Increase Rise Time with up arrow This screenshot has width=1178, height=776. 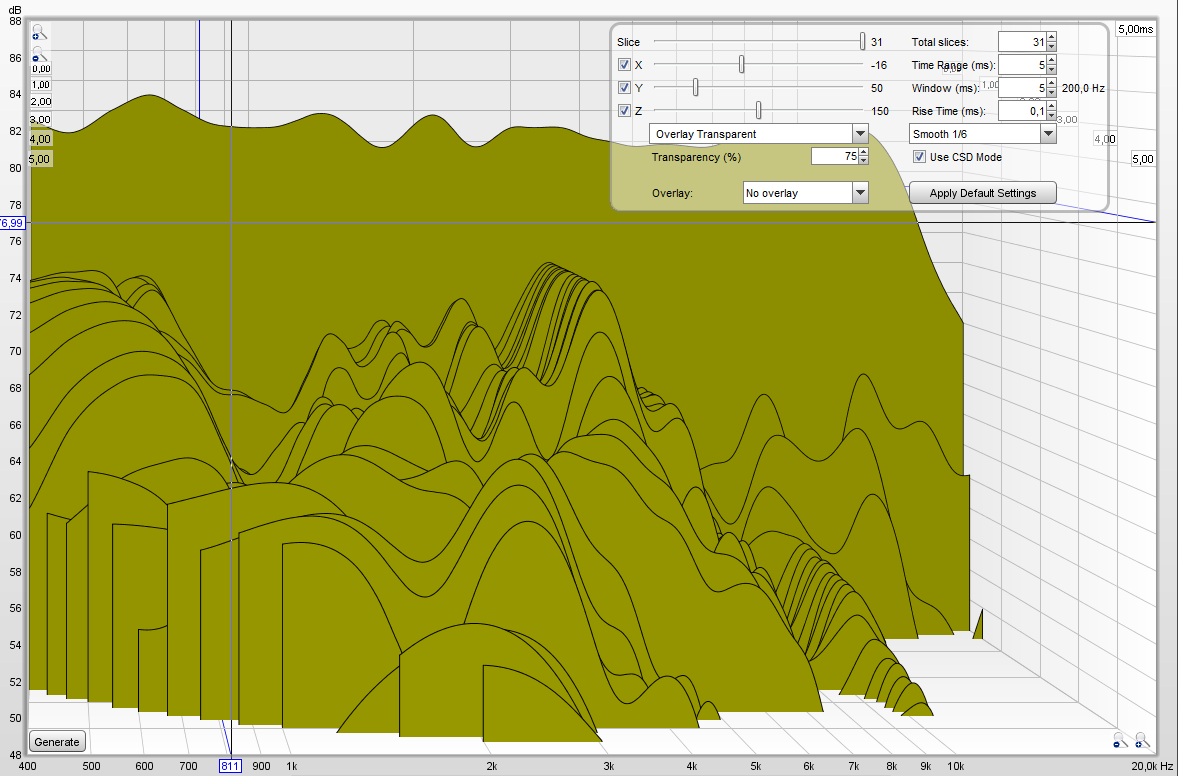1051,107
